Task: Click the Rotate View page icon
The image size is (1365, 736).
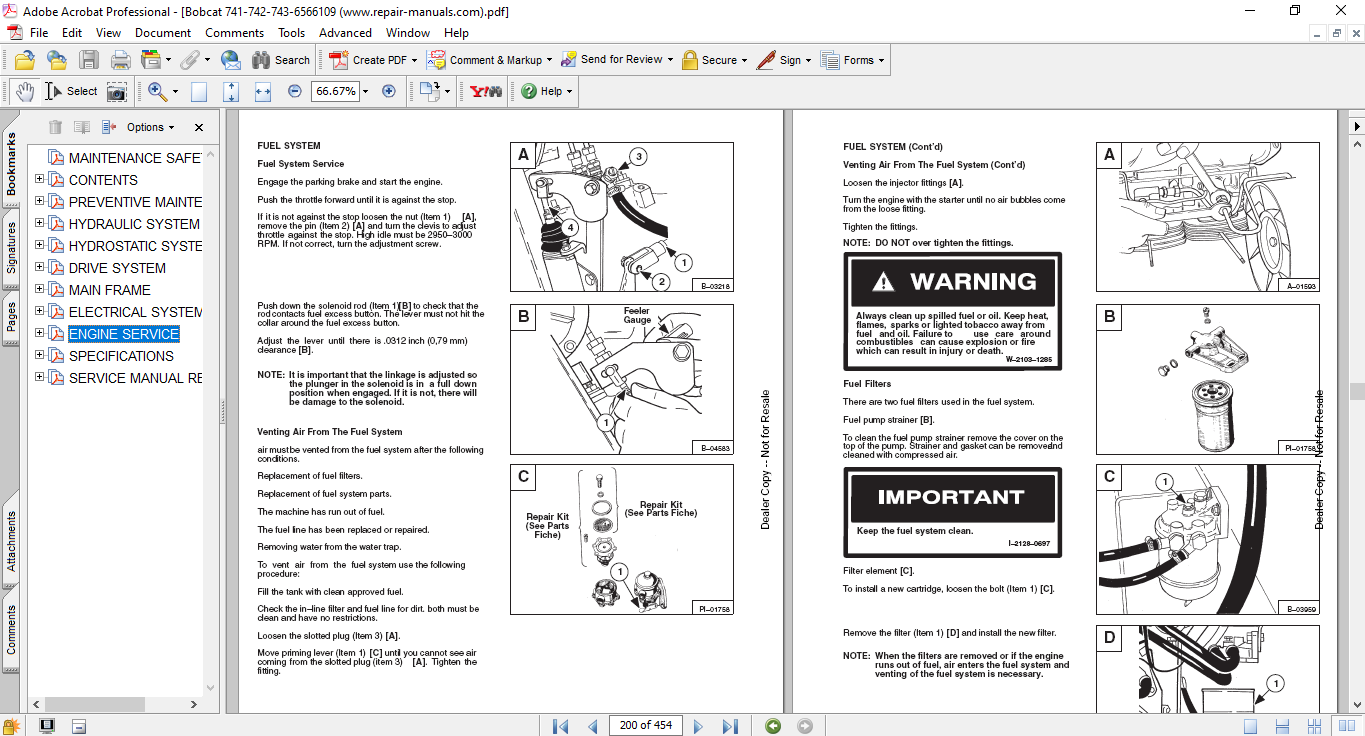Action: point(430,91)
